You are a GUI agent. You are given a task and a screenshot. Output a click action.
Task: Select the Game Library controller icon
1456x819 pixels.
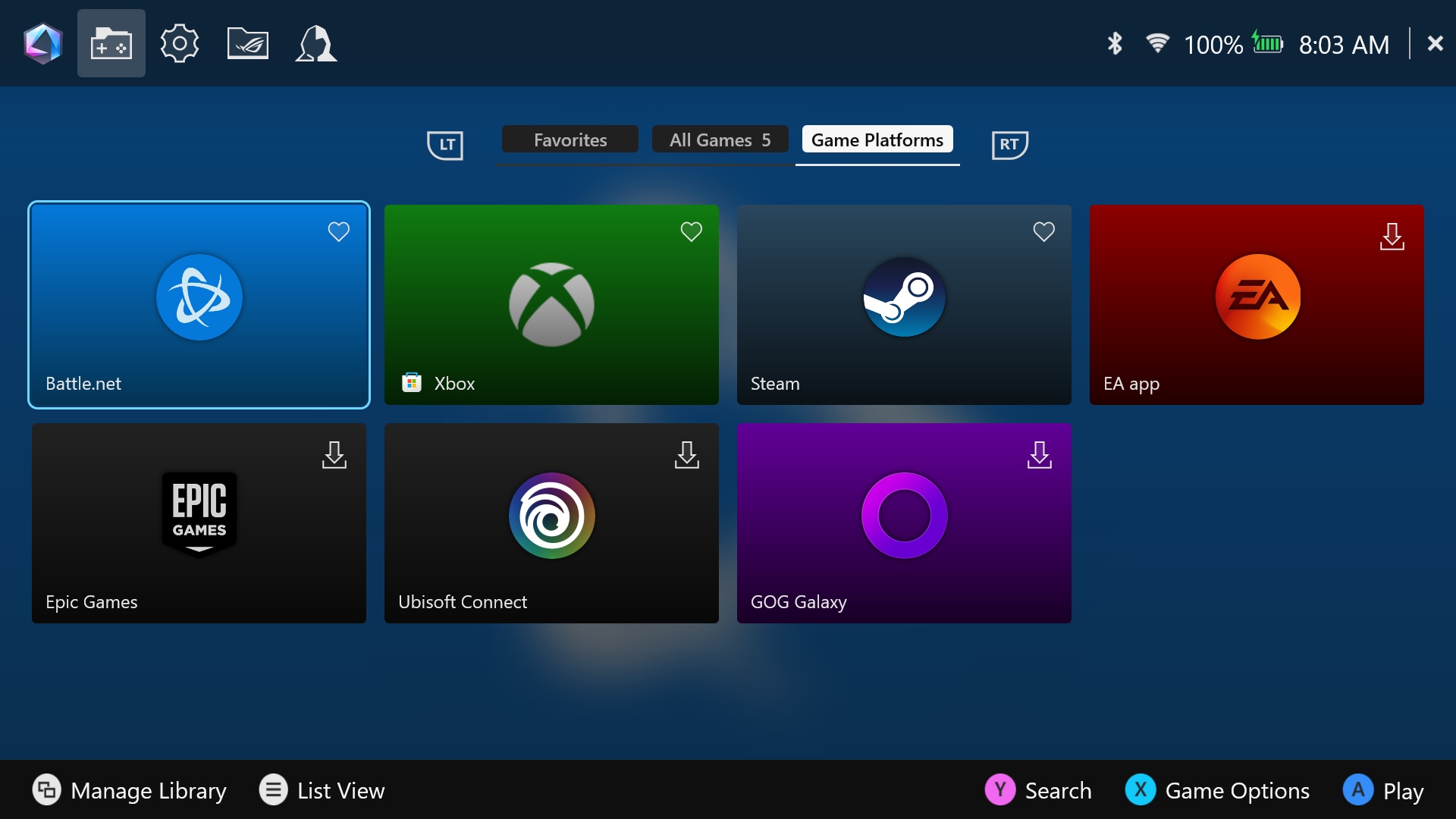click(111, 43)
